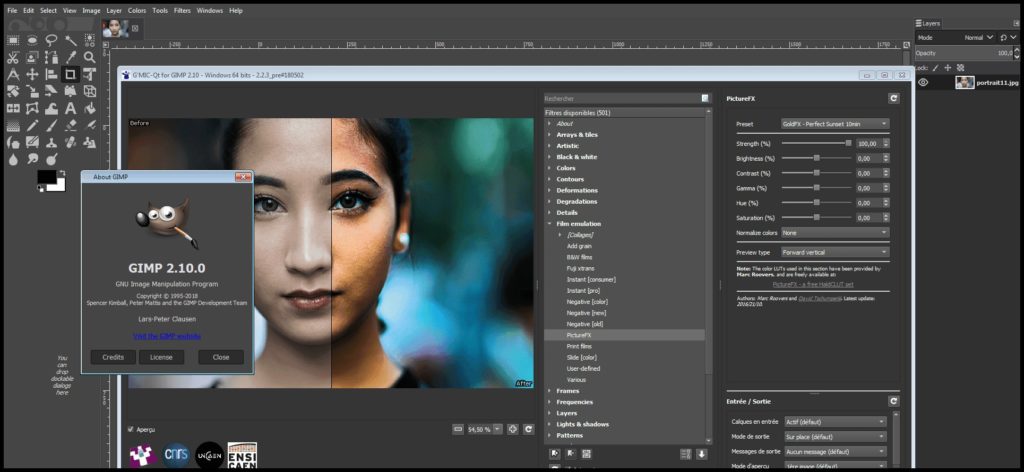The height and width of the screenshot is (472, 1024).
Task: Open the Visit the GIMP website link
Action: (167, 336)
